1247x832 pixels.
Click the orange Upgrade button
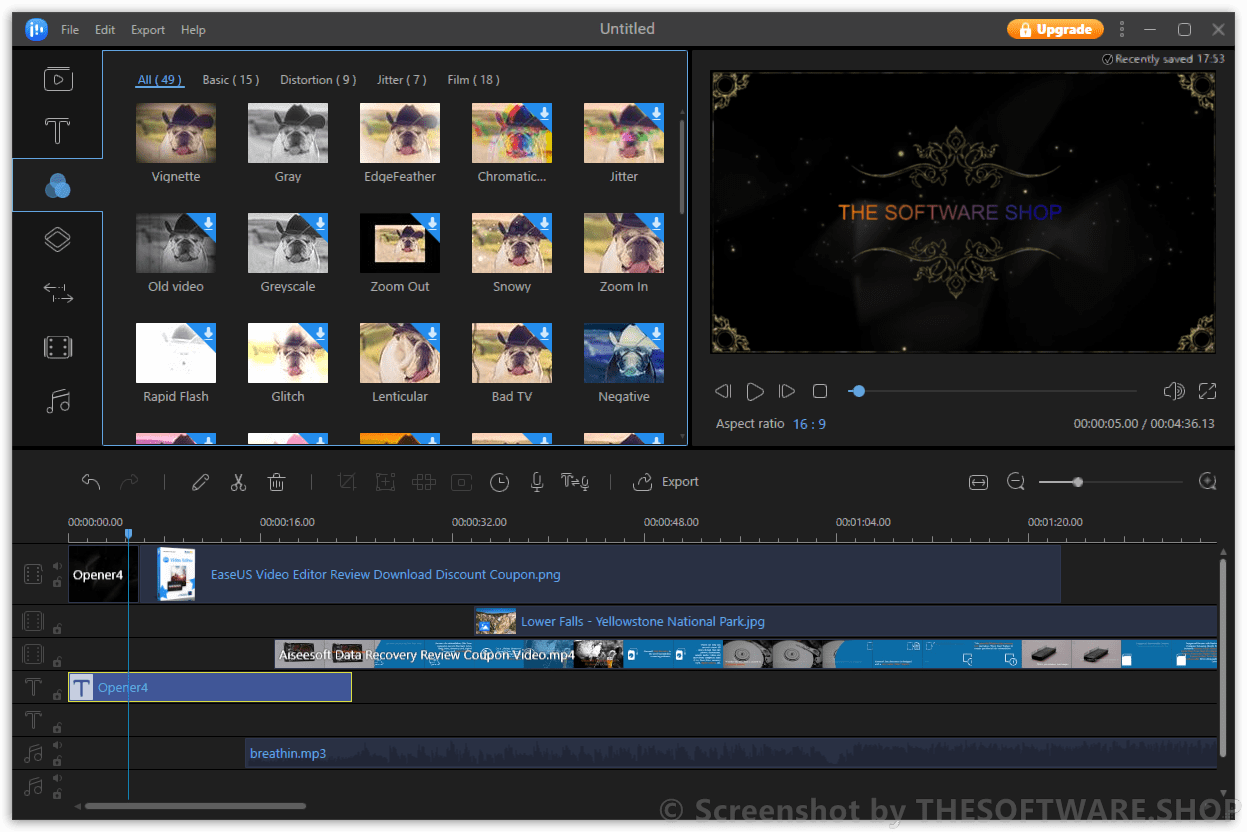1055,29
